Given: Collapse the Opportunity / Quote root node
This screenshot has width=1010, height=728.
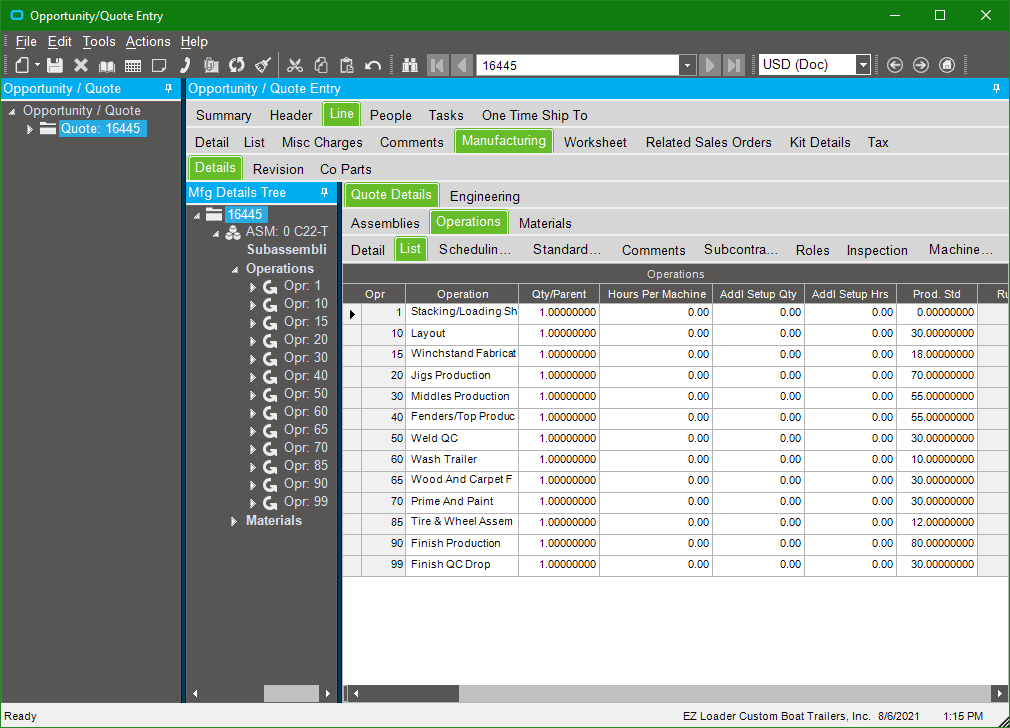Looking at the screenshot, I should coord(12,111).
